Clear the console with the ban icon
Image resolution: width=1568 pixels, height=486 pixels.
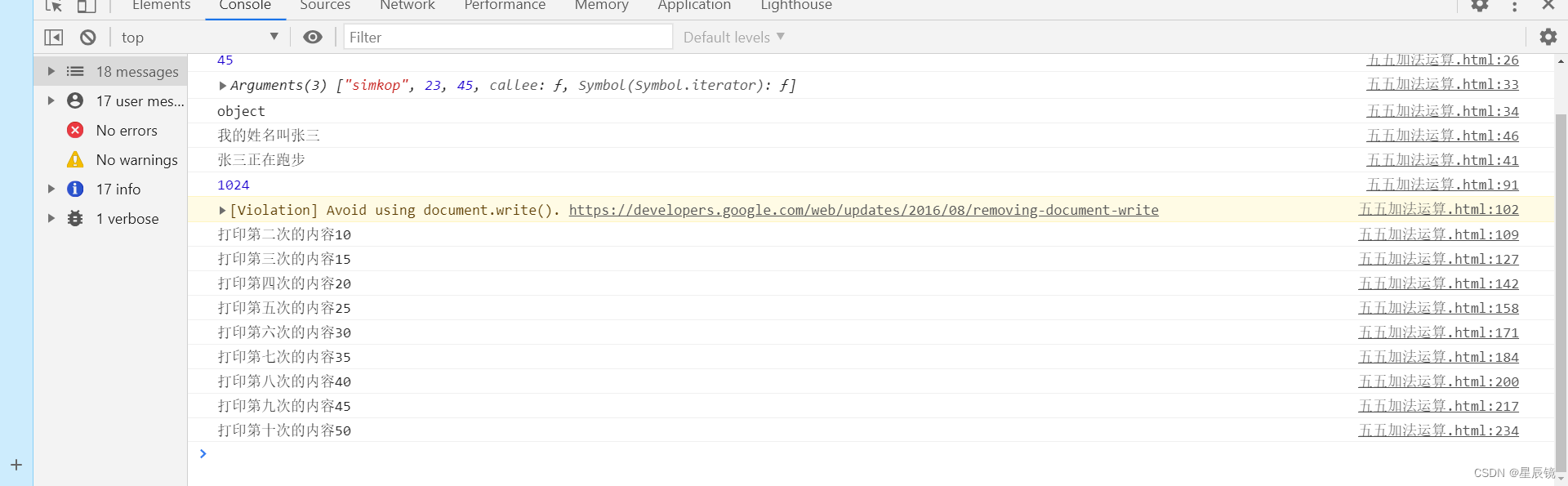pos(88,38)
